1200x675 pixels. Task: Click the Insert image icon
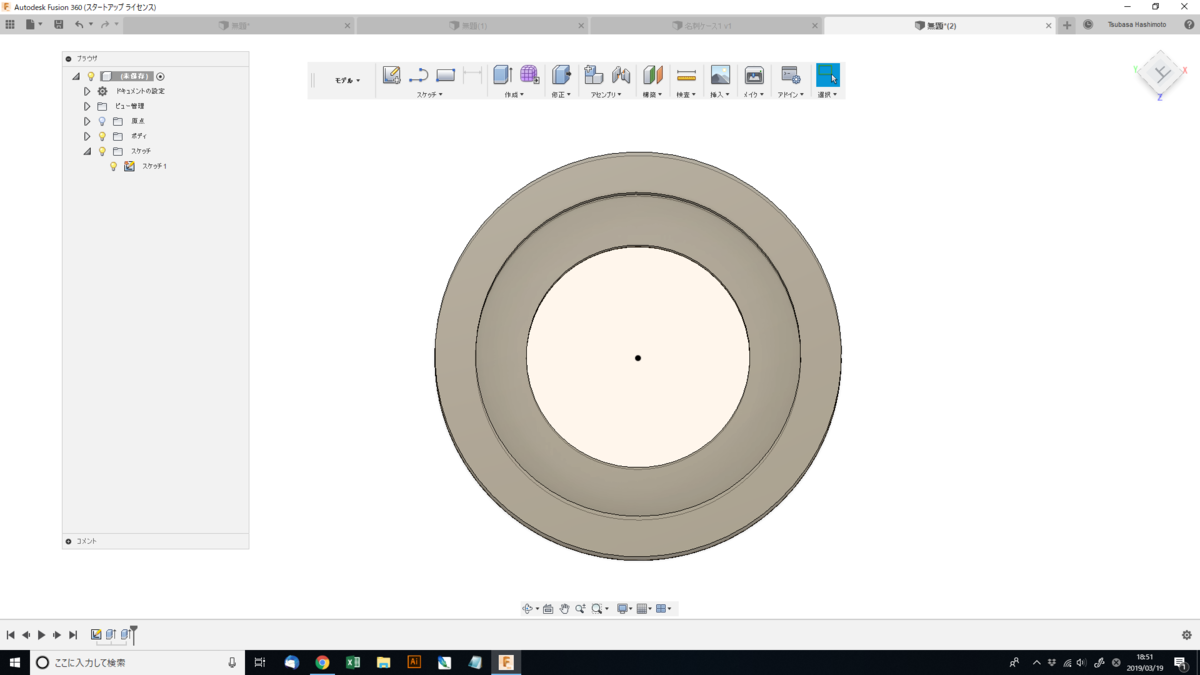720,75
